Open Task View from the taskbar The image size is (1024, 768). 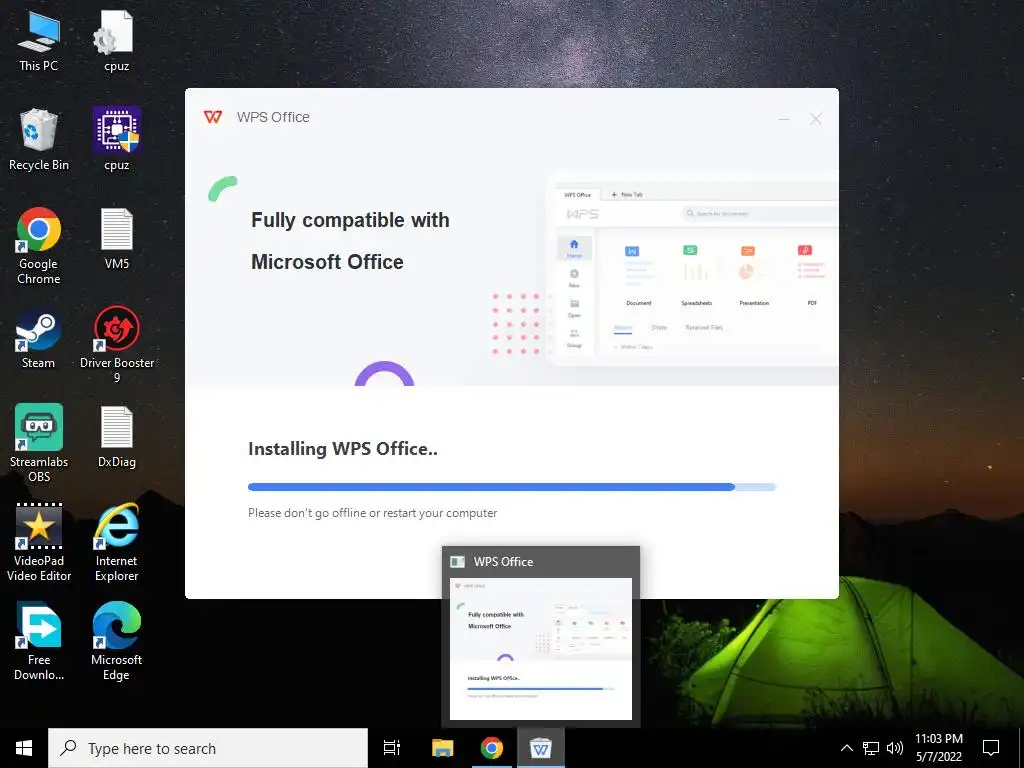tap(392, 748)
